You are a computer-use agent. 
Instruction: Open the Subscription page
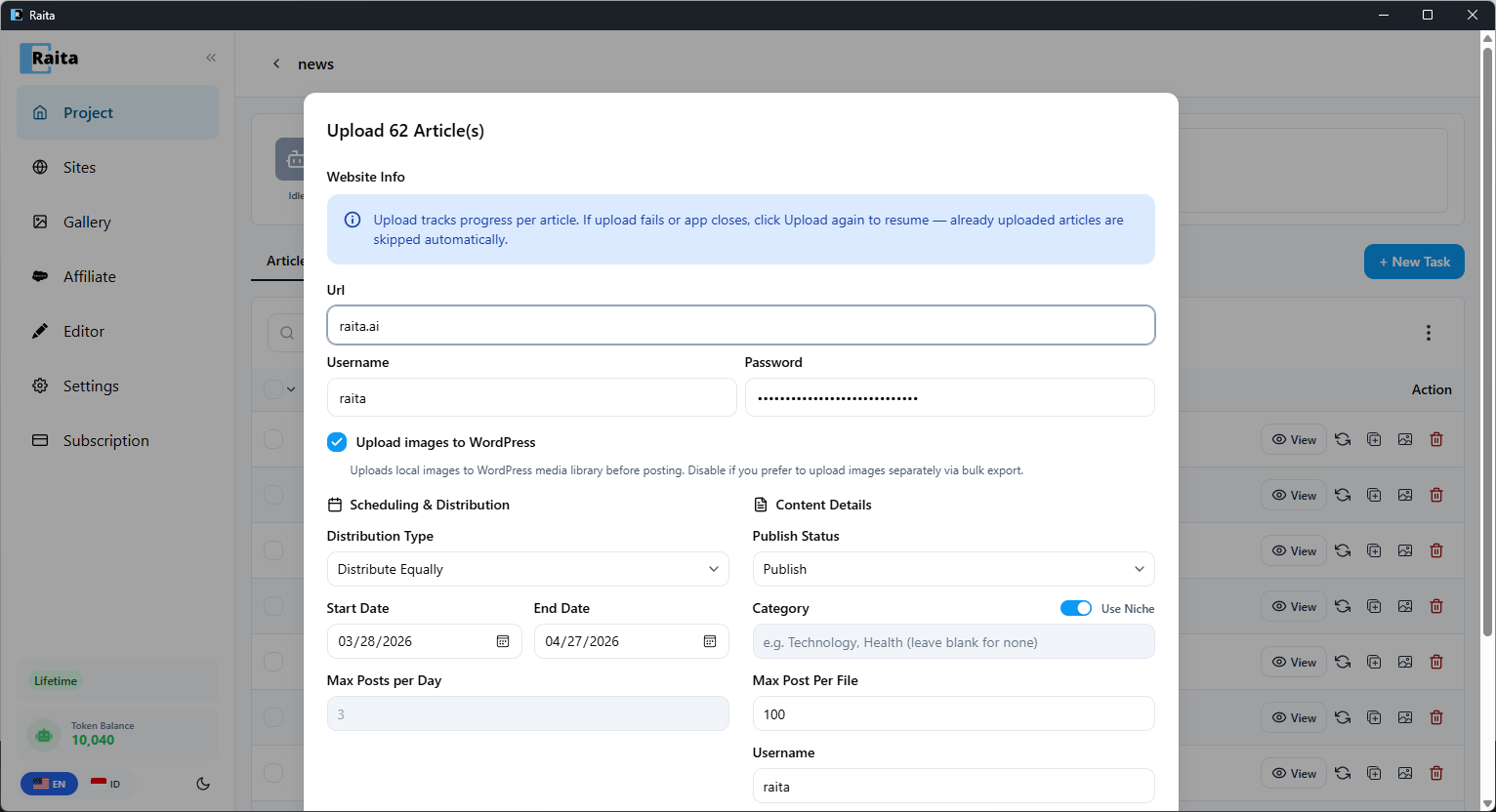click(117, 440)
